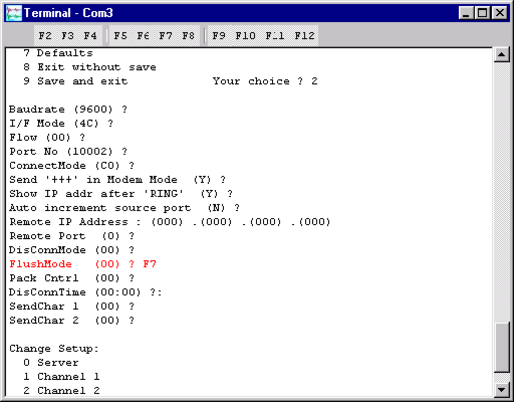Click the Baudrate (9600) prompt line
The width and height of the screenshot is (514, 402).
pyautogui.click(x=68, y=109)
